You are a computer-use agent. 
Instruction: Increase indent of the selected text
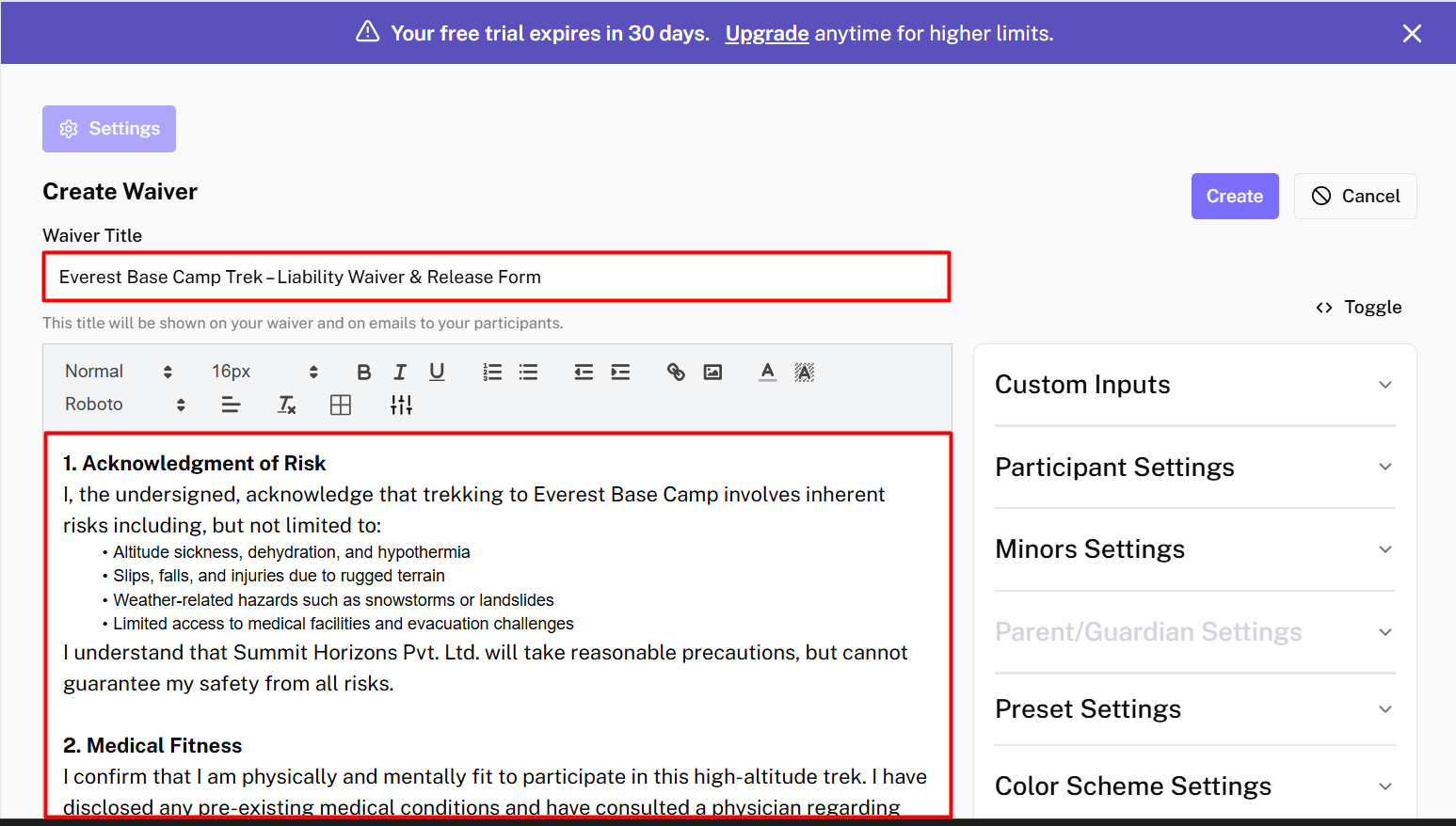pyautogui.click(x=620, y=373)
